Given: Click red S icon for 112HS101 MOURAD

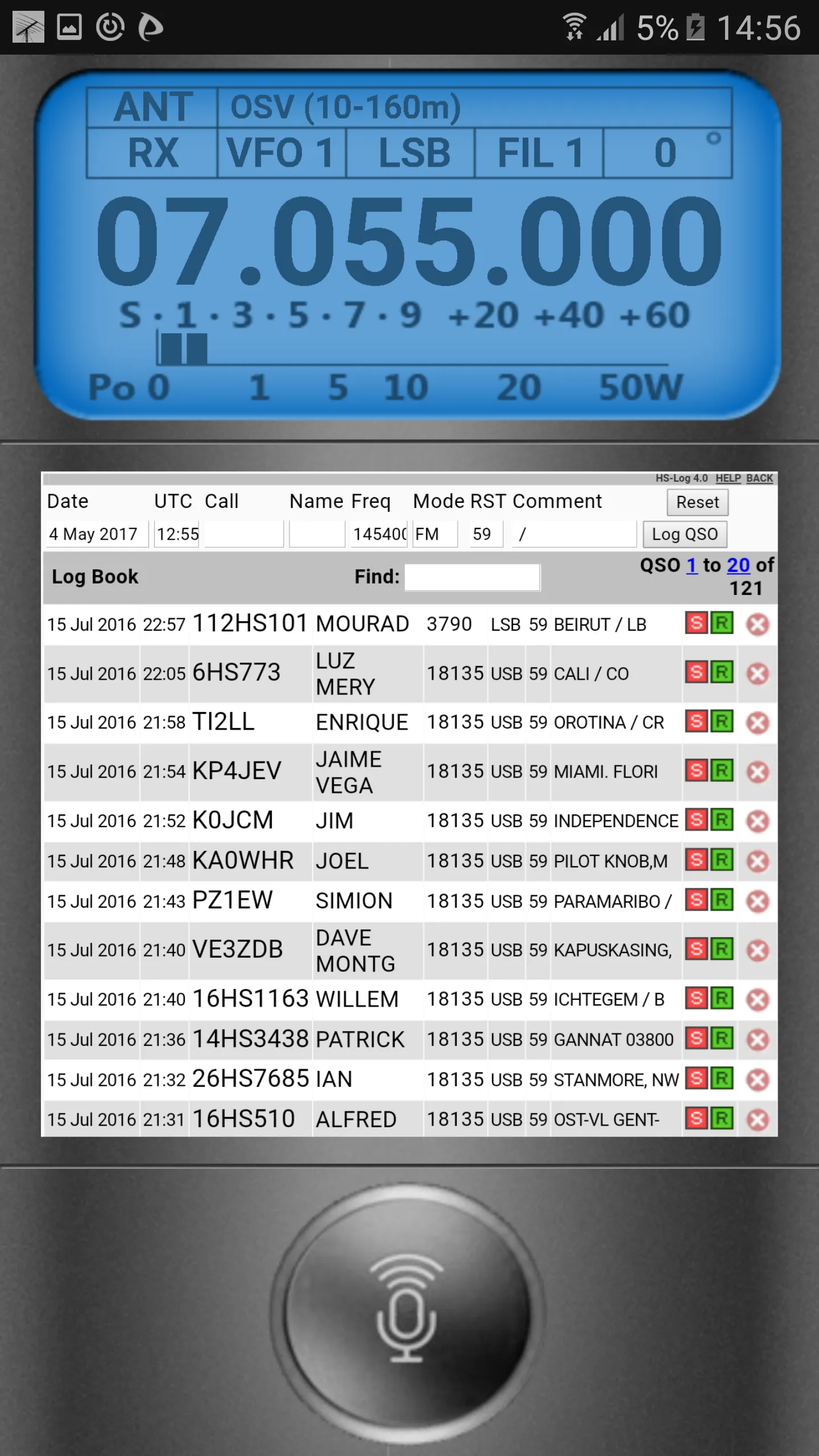Looking at the screenshot, I should coord(696,623).
